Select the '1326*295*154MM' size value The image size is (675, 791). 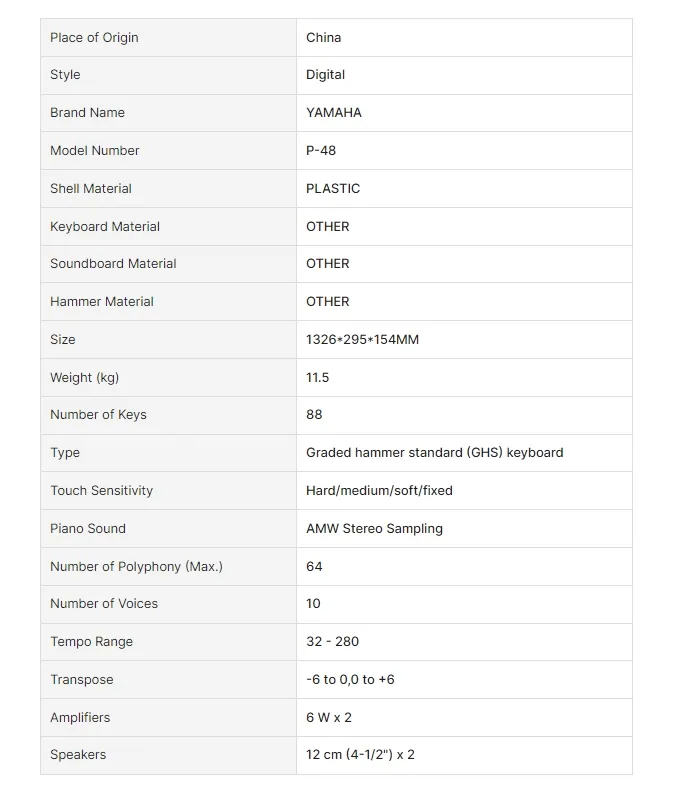[x=362, y=340]
